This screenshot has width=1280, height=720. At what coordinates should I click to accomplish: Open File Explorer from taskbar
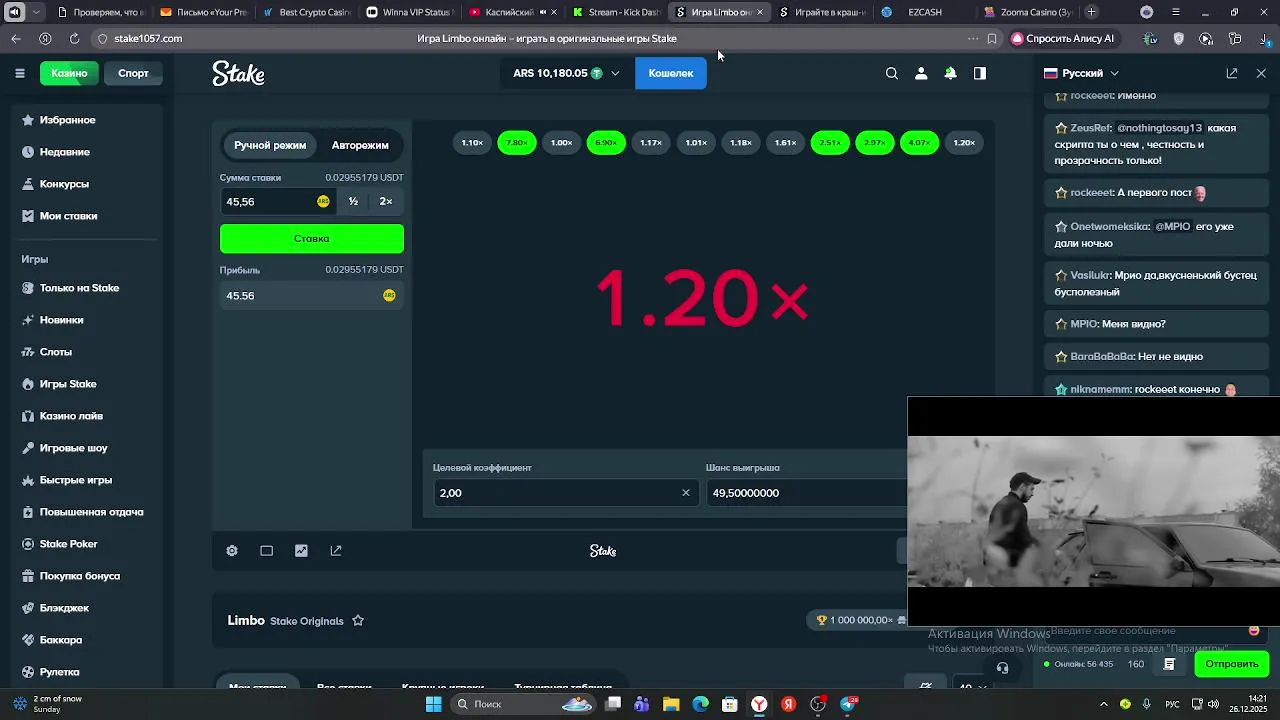(x=671, y=704)
